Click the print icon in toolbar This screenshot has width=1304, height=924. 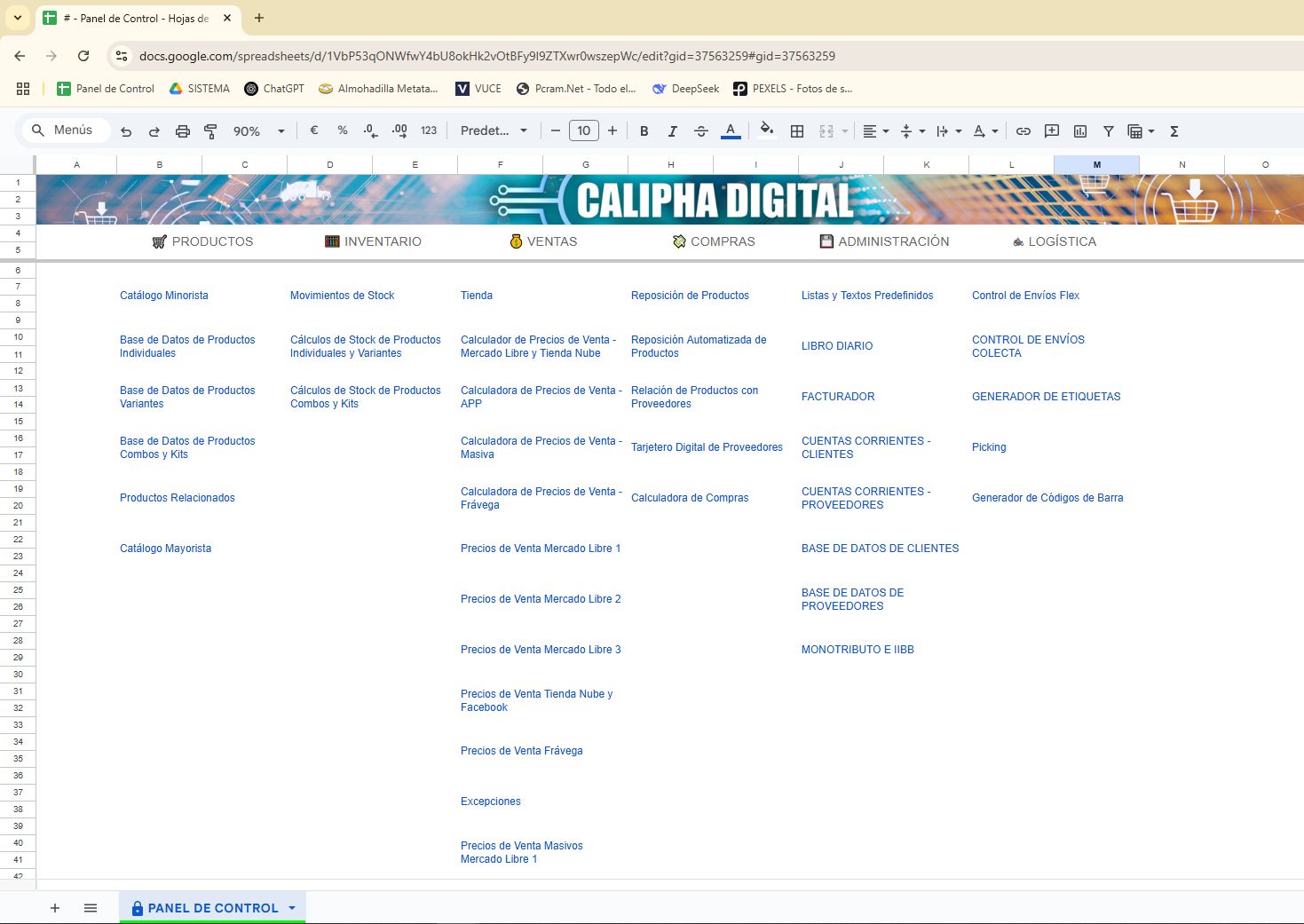pyautogui.click(x=183, y=131)
